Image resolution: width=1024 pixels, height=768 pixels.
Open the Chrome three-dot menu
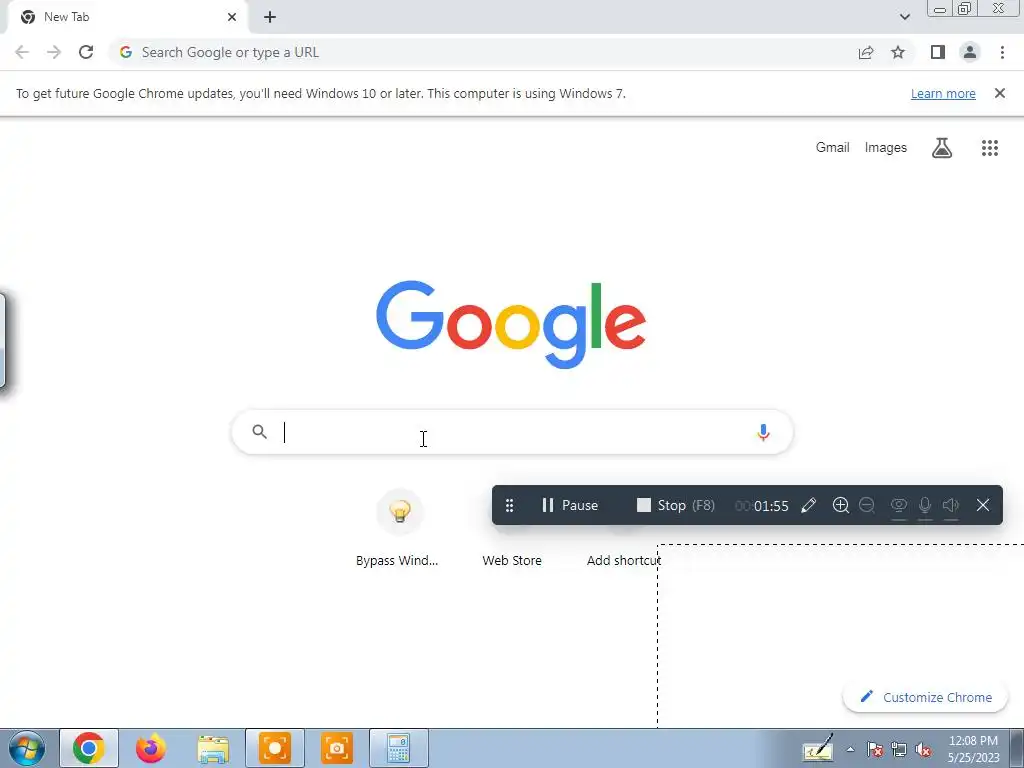click(x=1002, y=52)
